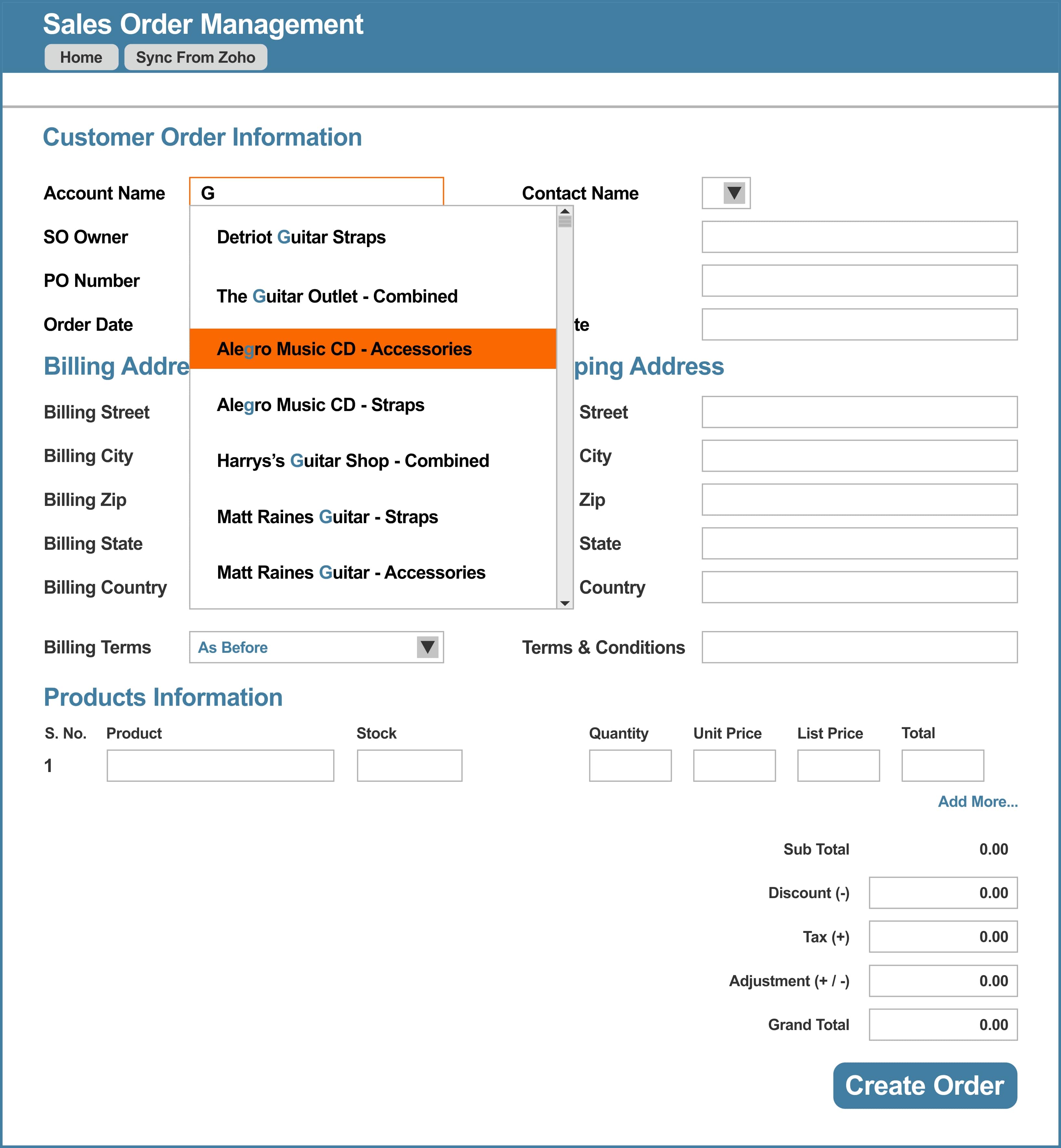This screenshot has width=1061, height=1148.
Task: Go to the Home page
Action: [x=81, y=58]
